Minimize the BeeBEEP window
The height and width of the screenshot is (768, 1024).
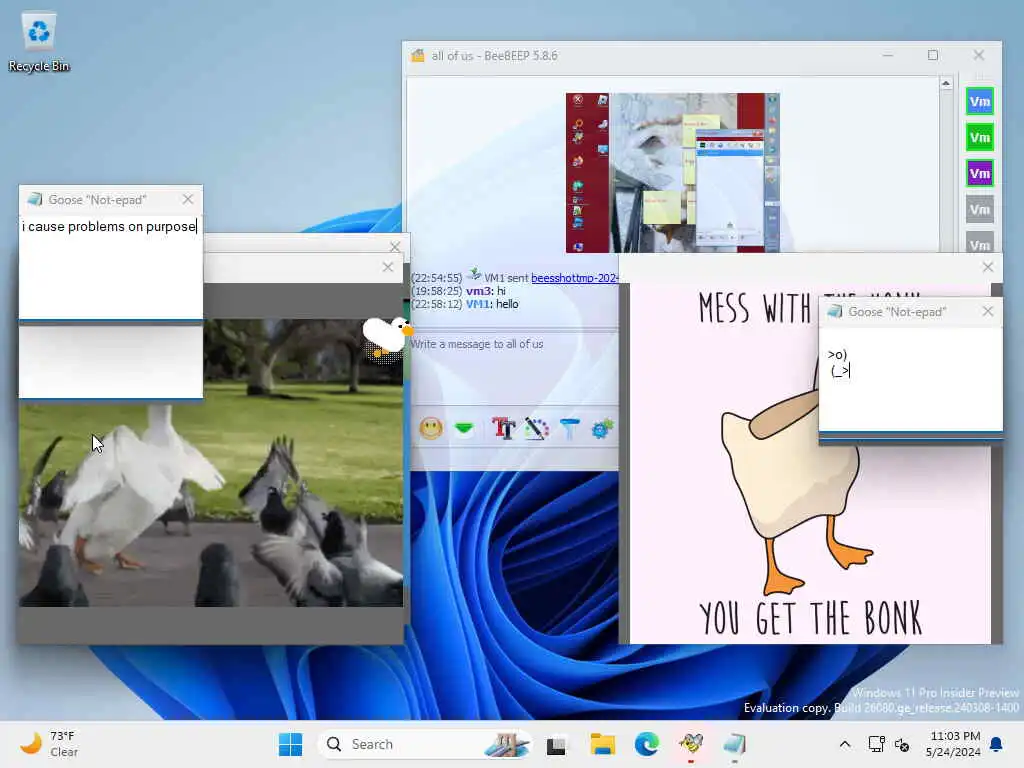888,56
